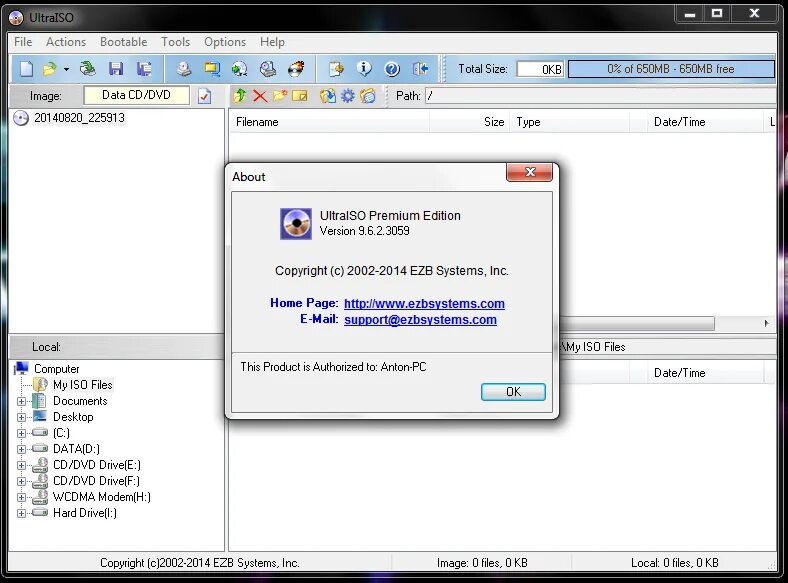The image size is (788, 583).
Task: Click the Compress ISO icon
Action: [x=212, y=69]
